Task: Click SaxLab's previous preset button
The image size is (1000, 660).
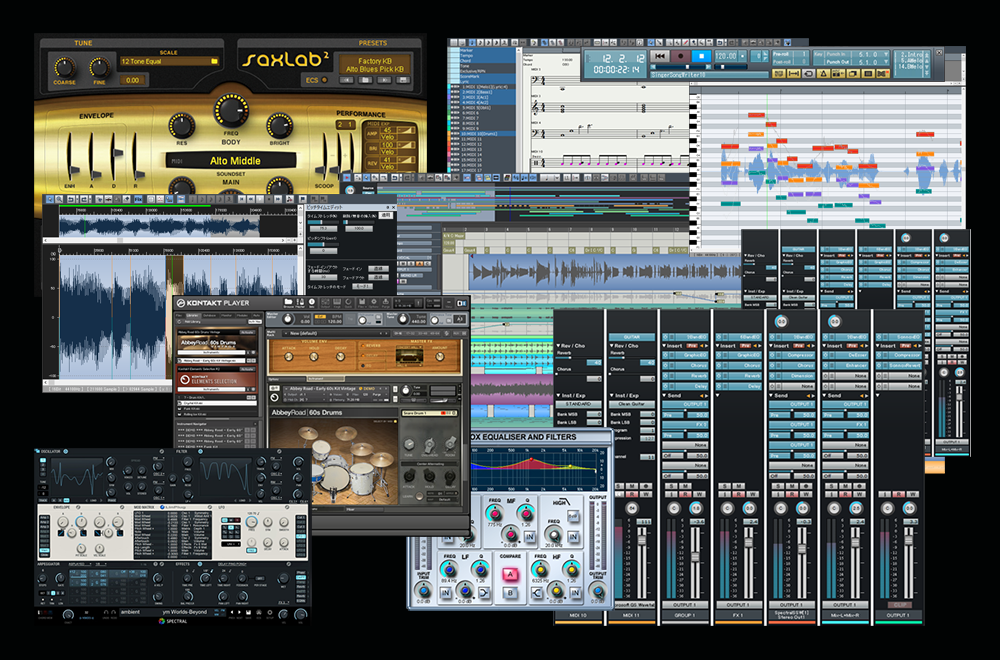Action: (346, 80)
